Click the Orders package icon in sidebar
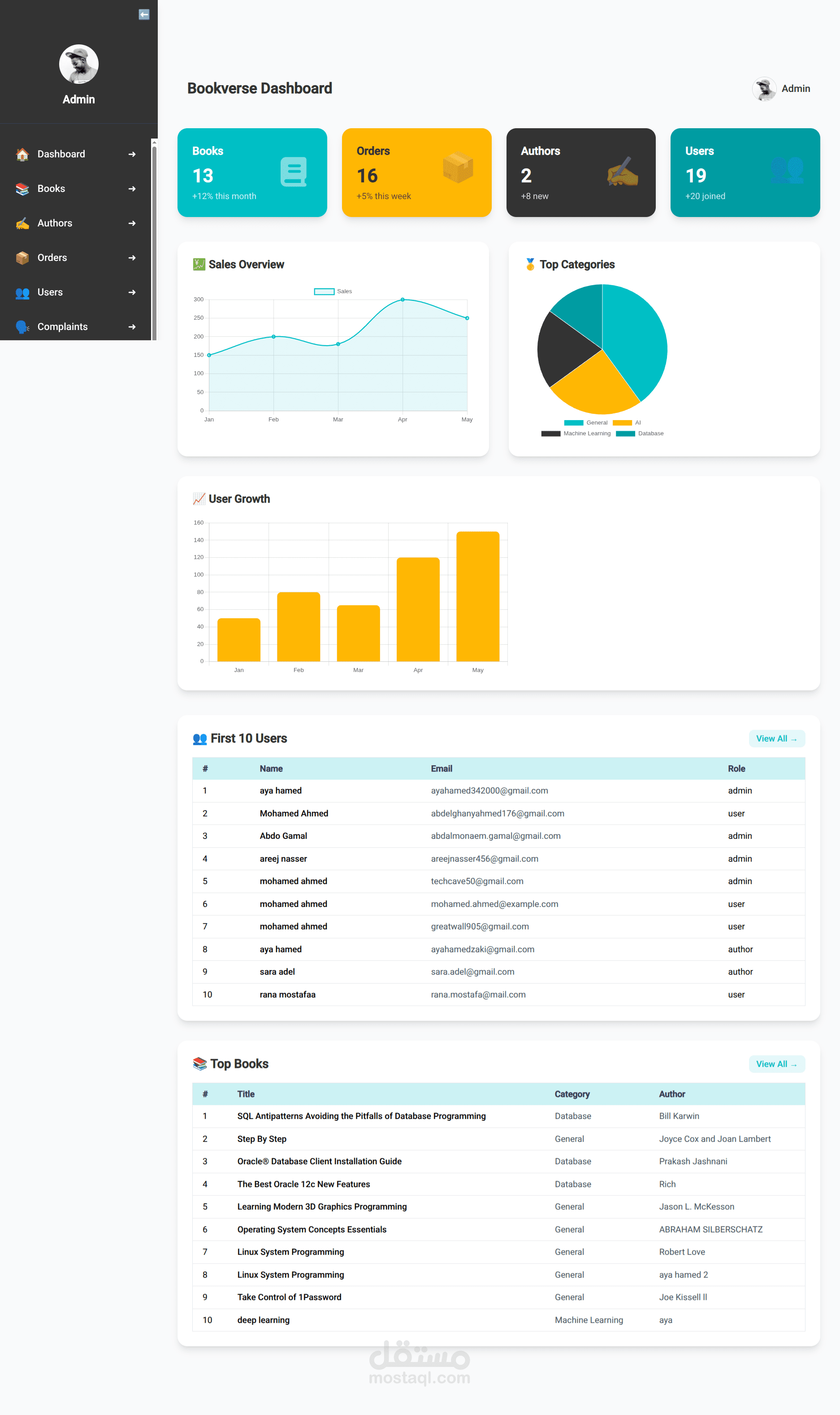840x1415 pixels. (x=22, y=257)
